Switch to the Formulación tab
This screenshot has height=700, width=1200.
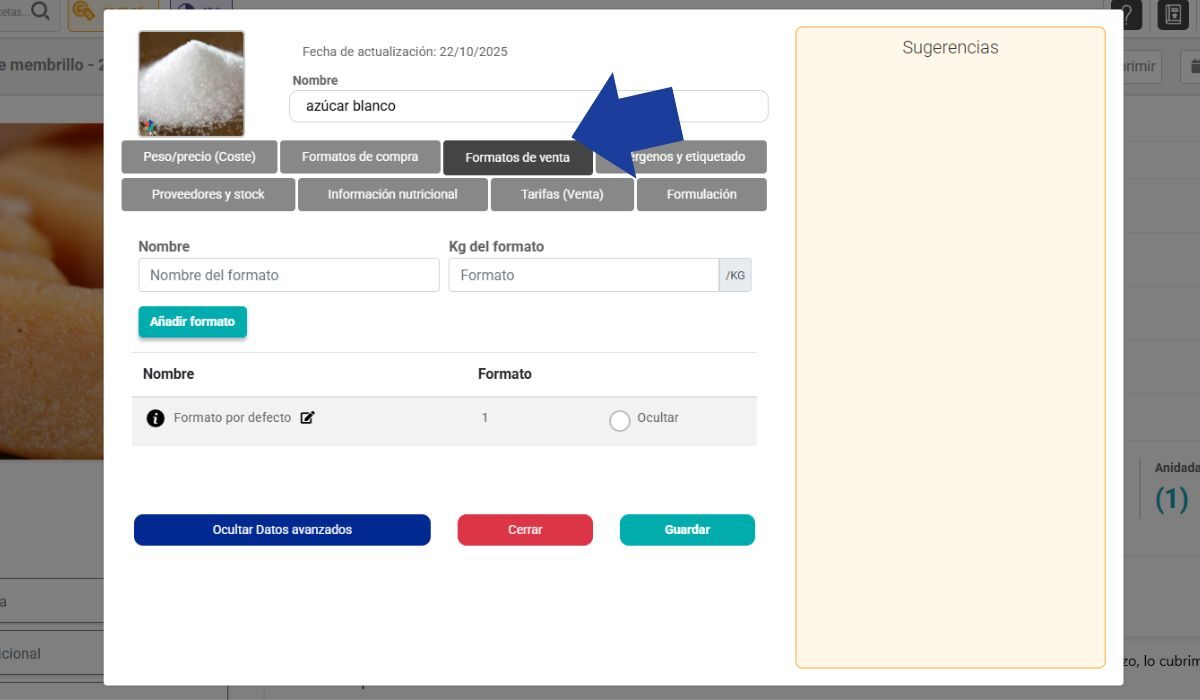pos(702,194)
